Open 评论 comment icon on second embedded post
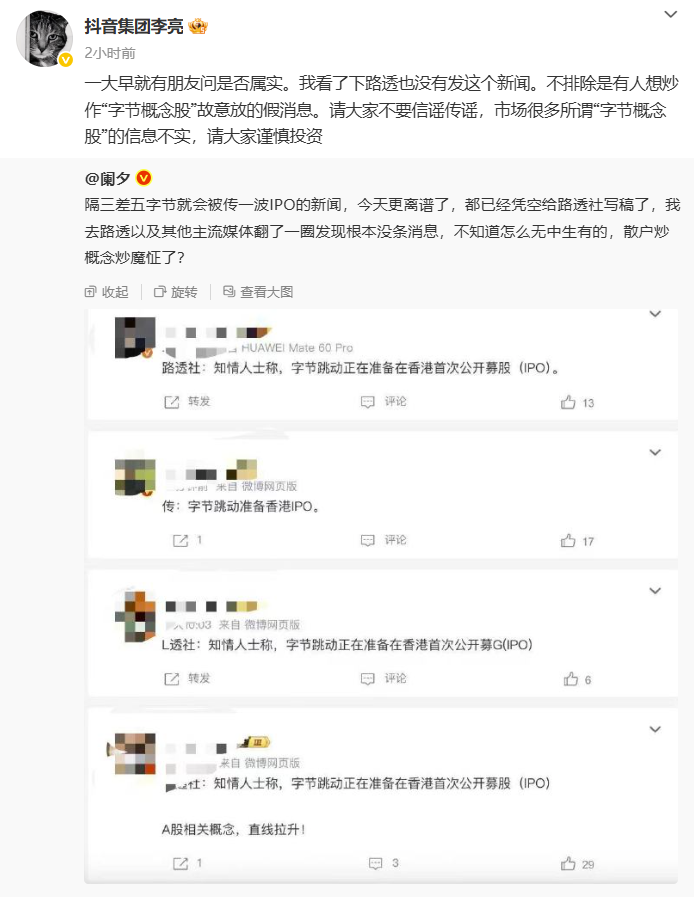Image resolution: width=694 pixels, height=897 pixels. [367, 540]
